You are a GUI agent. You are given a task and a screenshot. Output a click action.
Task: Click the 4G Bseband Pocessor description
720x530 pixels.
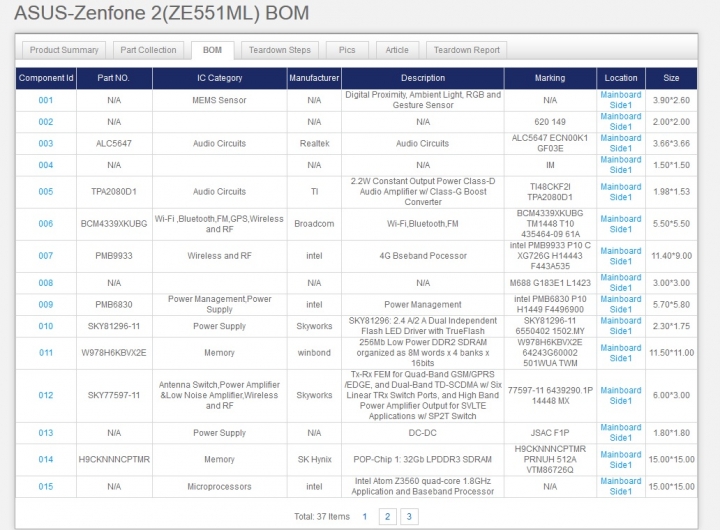click(x=423, y=256)
